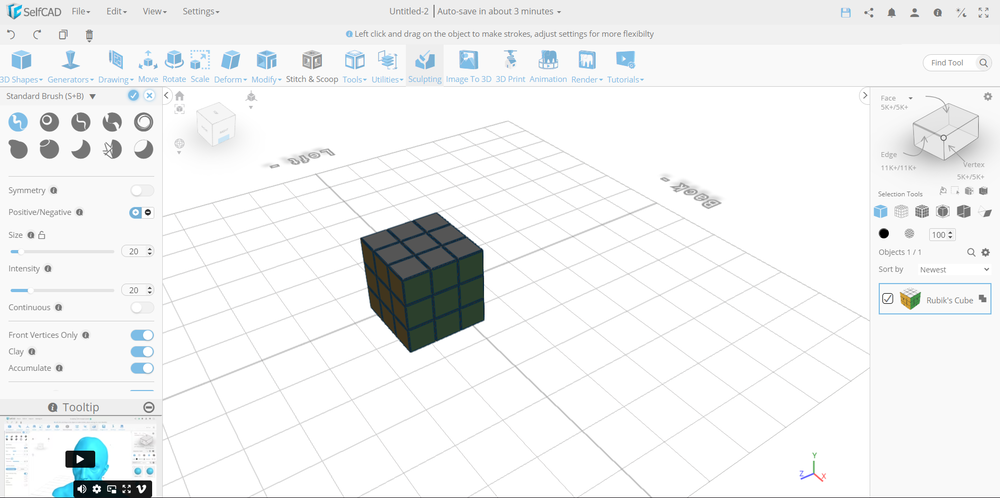This screenshot has height=498, width=1000.
Task: Click the Redo arrow icon
Action: pyautogui.click(x=37, y=35)
